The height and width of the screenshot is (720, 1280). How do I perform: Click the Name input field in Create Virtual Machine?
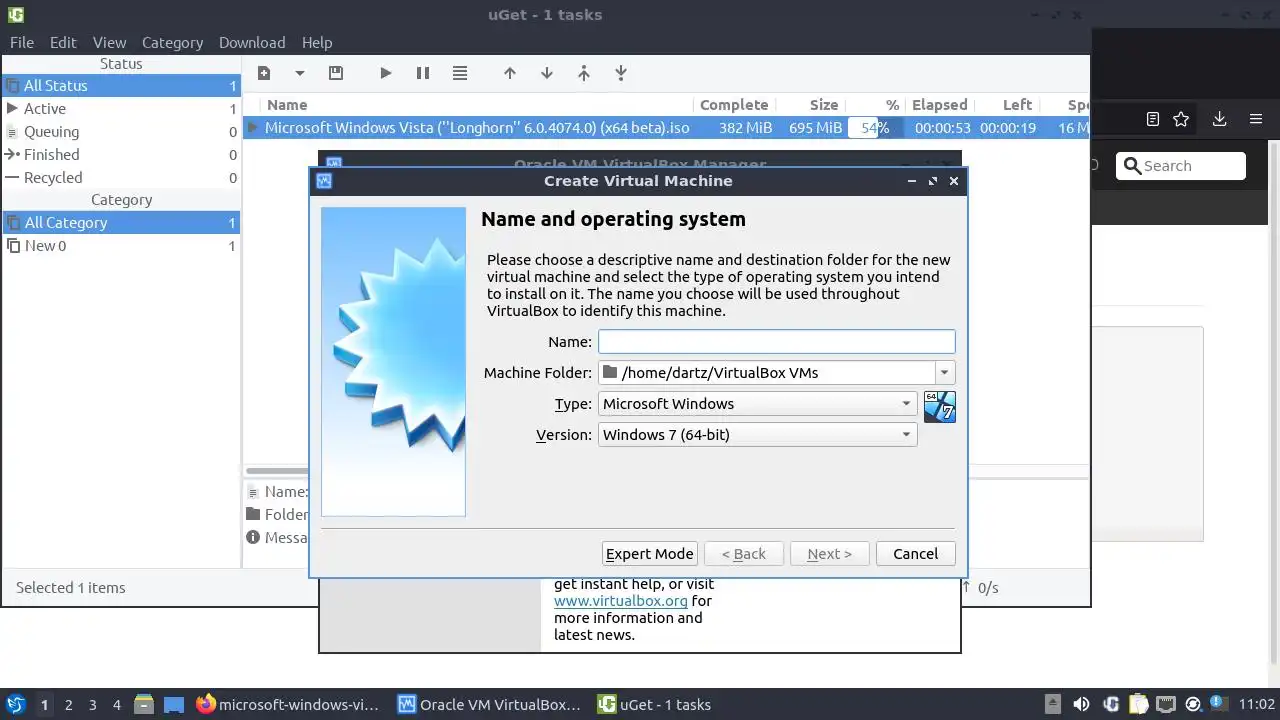[x=777, y=342]
